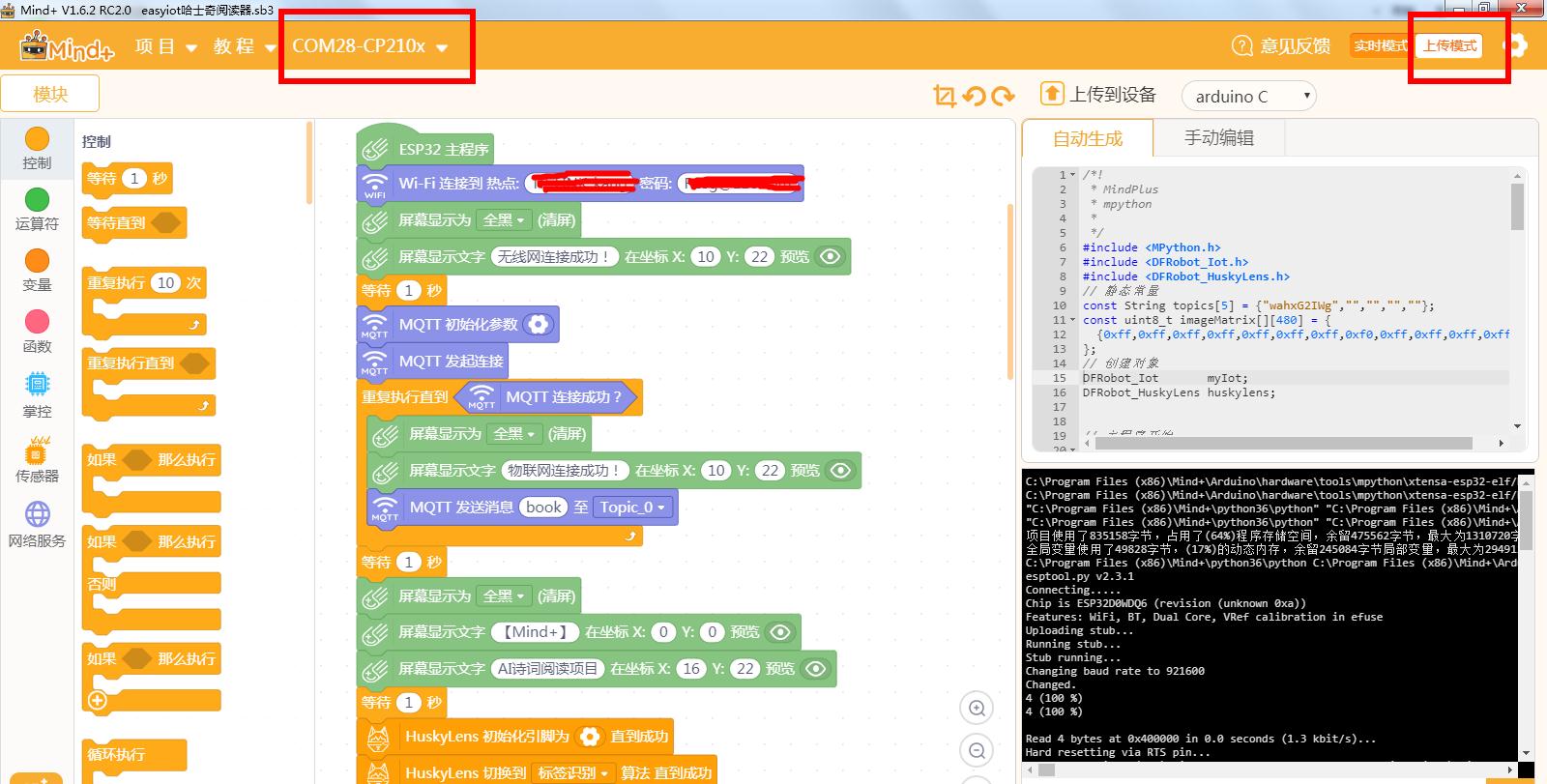Open 全黑 dropdown before 【Mind+】 block
Viewport: 1547px width, 784px height.
pyautogui.click(x=504, y=596)
